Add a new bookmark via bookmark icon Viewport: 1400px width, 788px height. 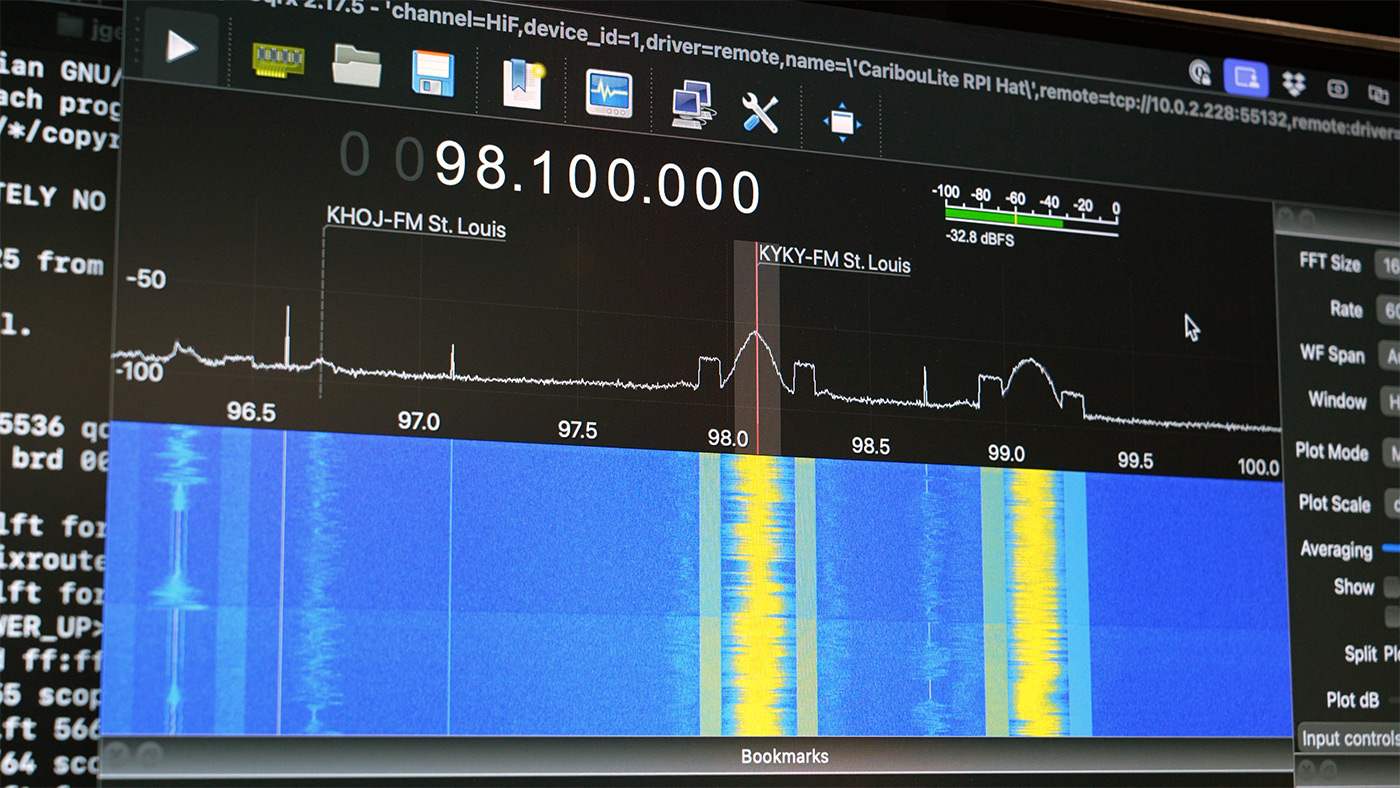(x=522, y=84)
